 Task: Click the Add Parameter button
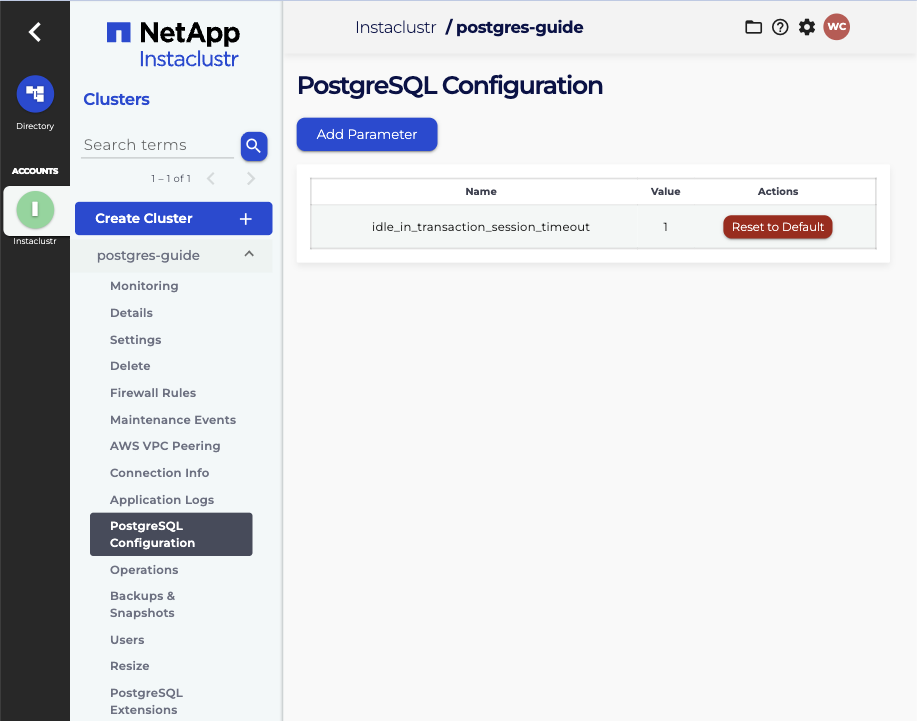click(367, 134)
